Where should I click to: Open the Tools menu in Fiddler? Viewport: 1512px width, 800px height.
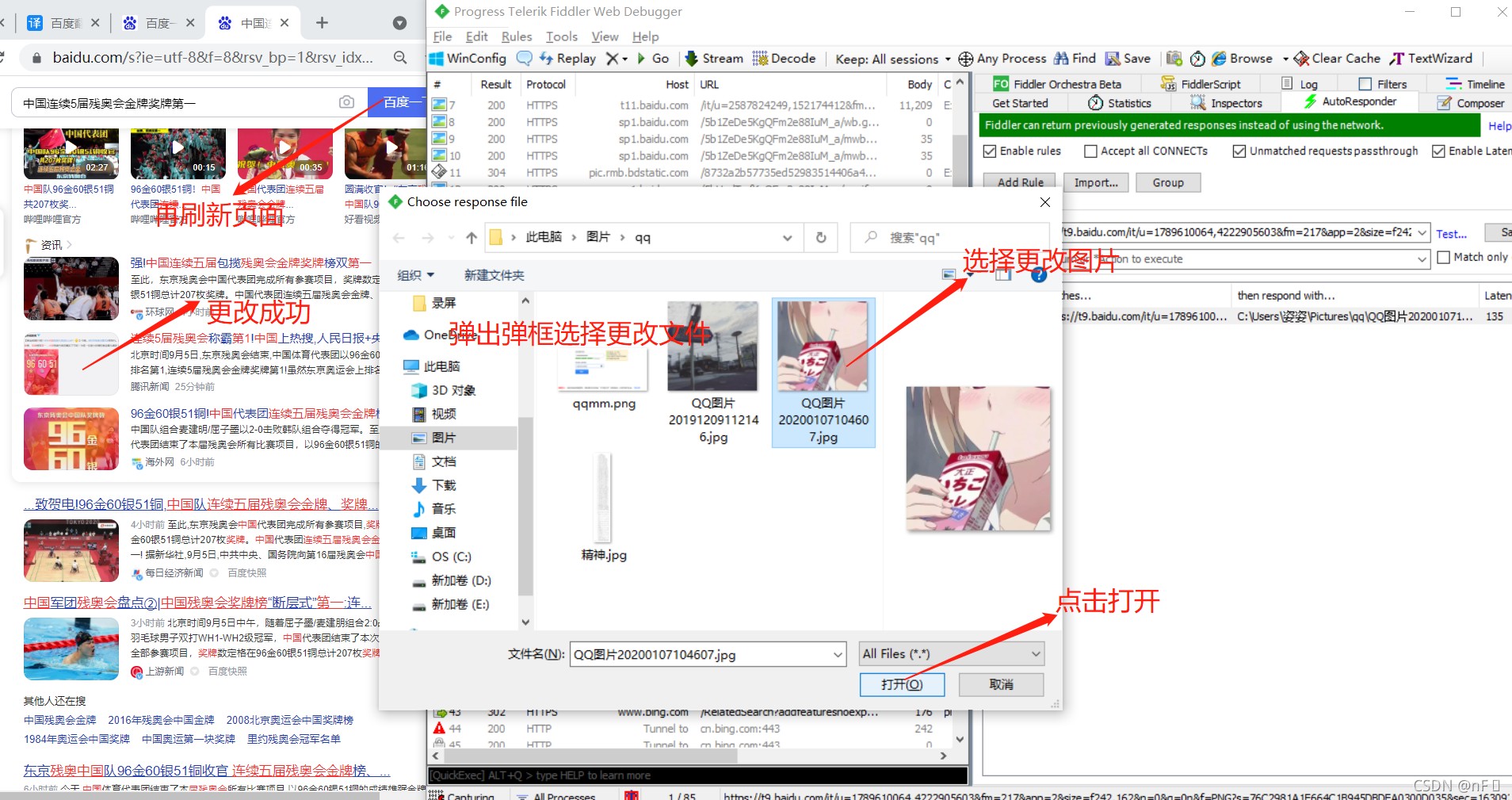click(x=562, y=36)
